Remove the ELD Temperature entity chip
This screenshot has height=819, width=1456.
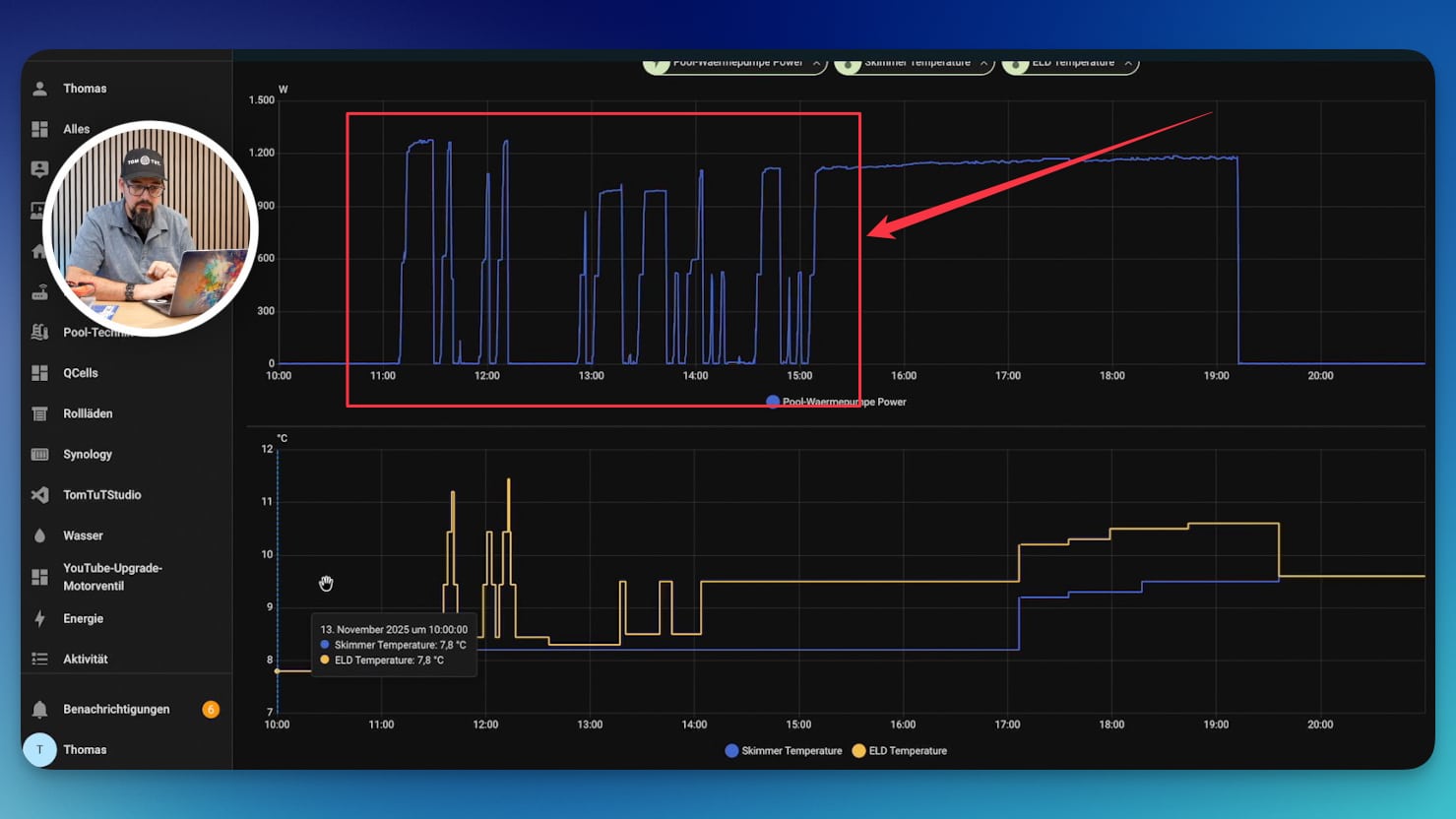[1128, 63]
